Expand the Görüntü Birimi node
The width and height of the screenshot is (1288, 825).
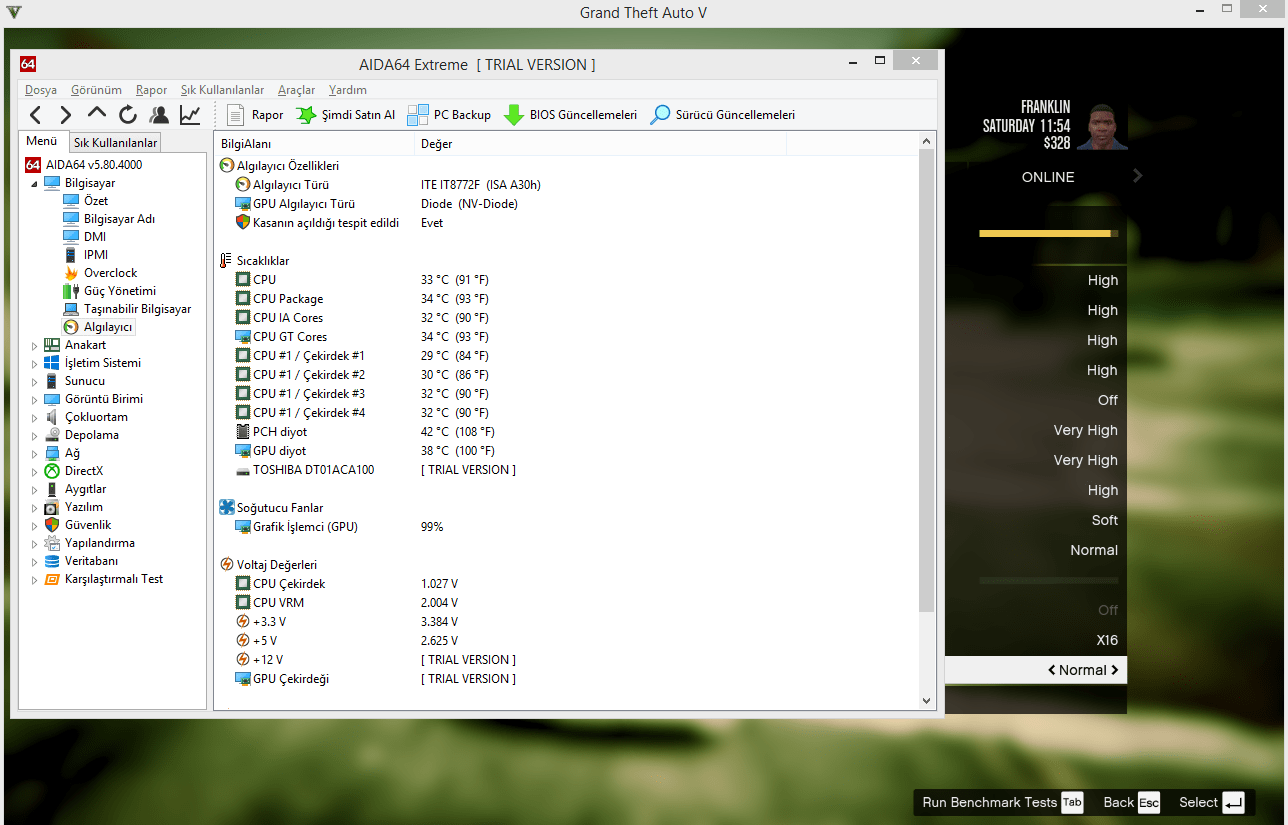pos(34,399)
